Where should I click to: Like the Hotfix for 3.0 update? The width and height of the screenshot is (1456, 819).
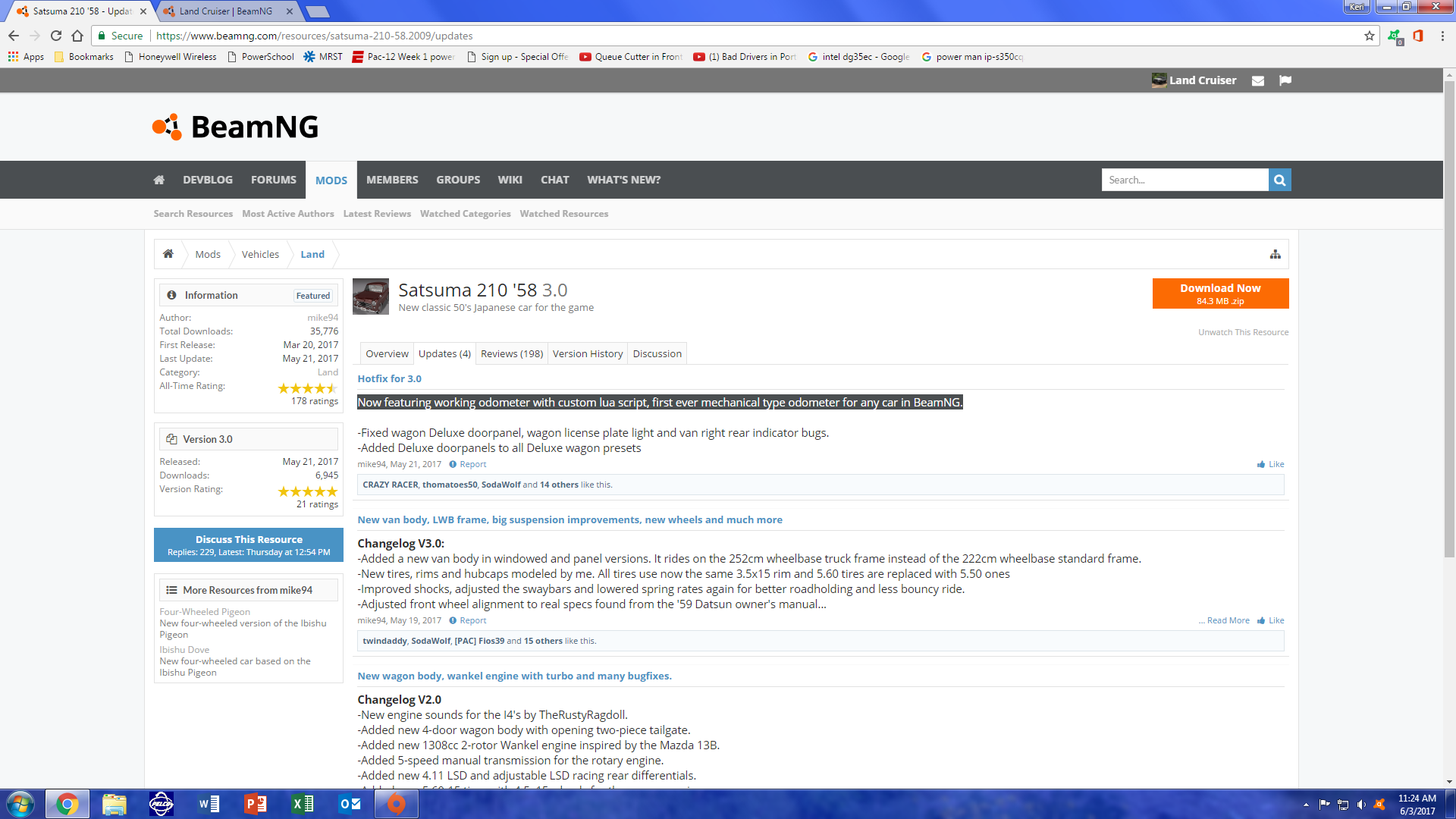(1271, 464)
